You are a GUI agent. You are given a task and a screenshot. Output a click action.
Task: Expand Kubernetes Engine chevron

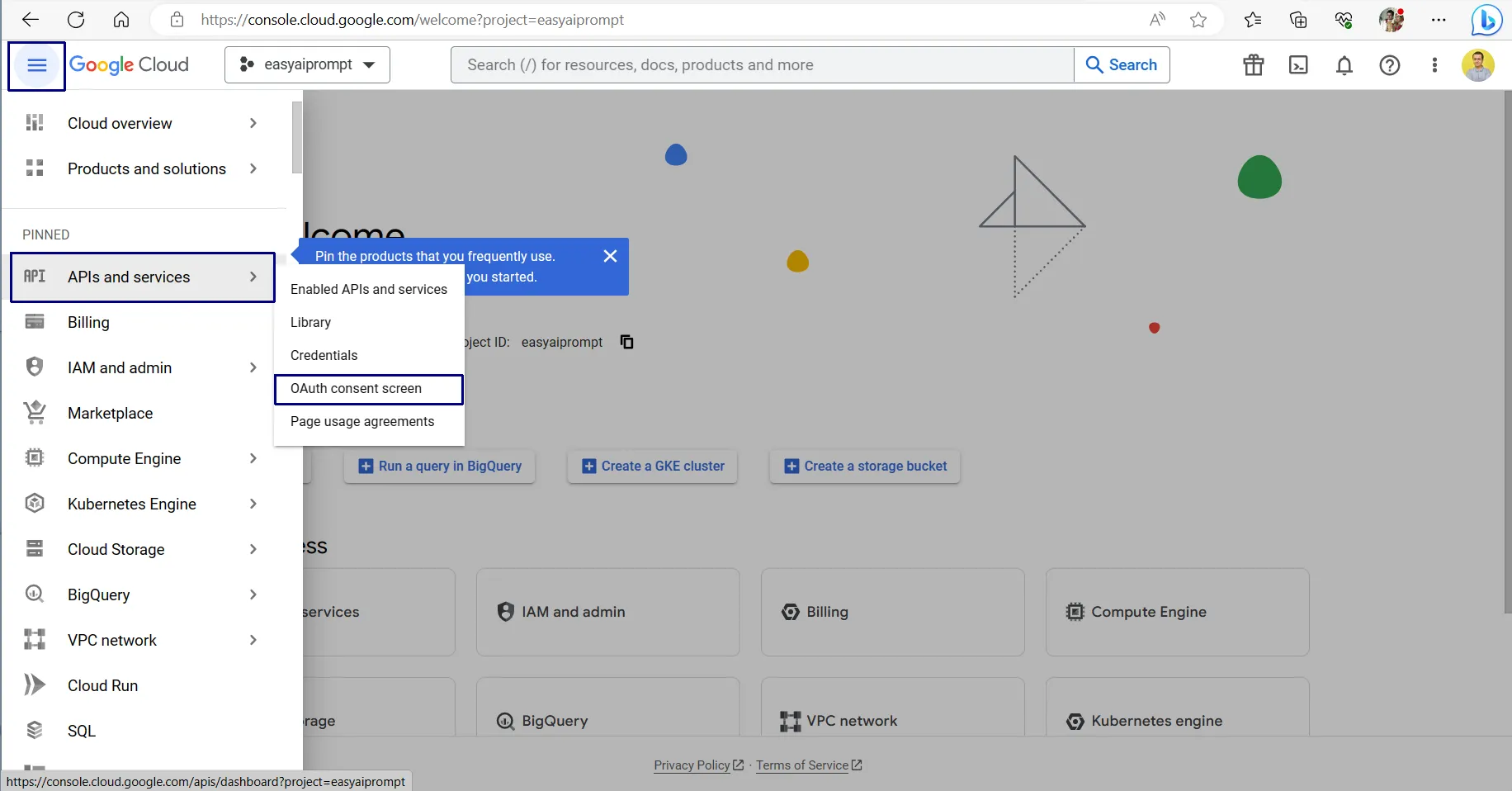click(x=253, y=504)
